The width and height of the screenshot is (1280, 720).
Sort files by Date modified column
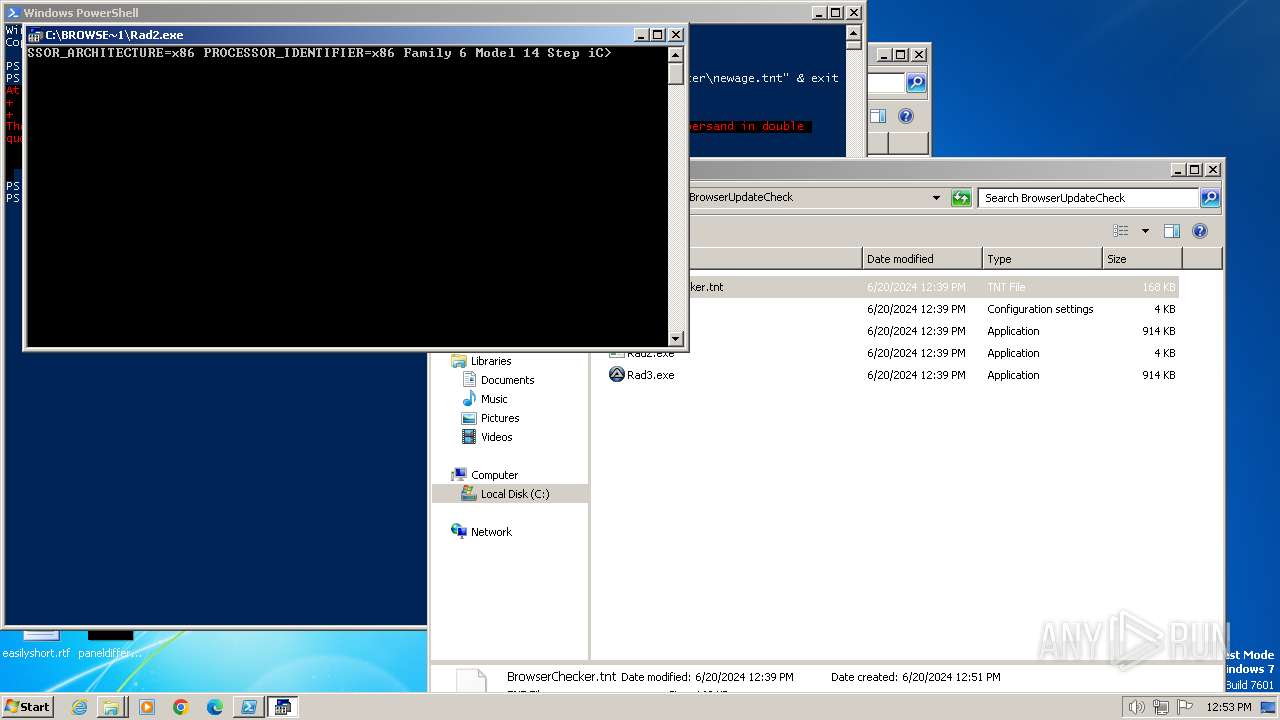pyautogui.click(x=922, y=259)
